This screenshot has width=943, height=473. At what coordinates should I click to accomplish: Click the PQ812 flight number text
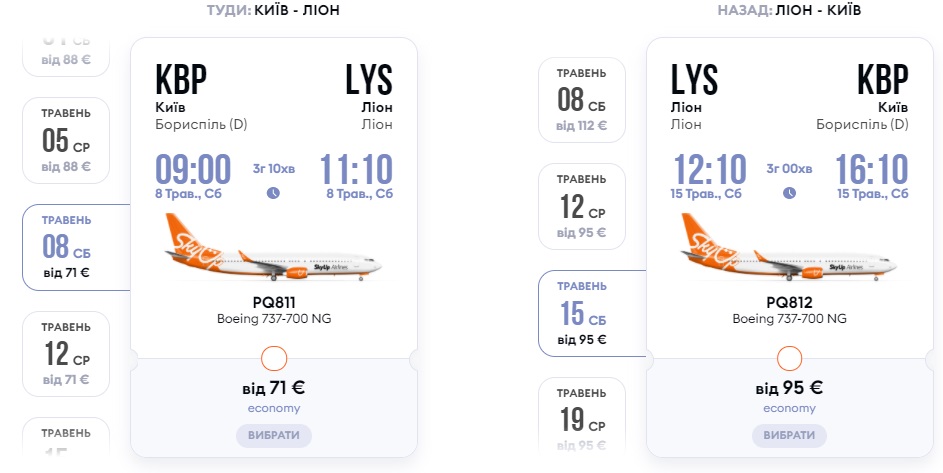click(789, 301)
